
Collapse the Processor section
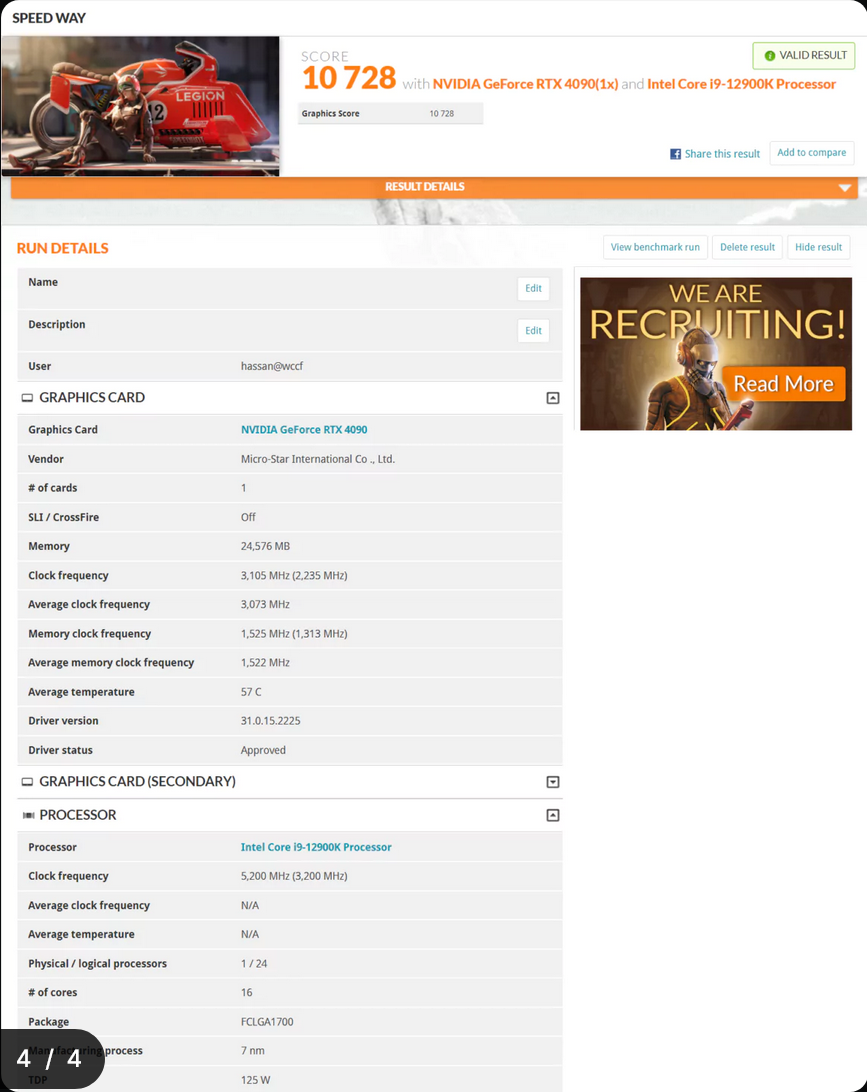(x=552, y=815)
